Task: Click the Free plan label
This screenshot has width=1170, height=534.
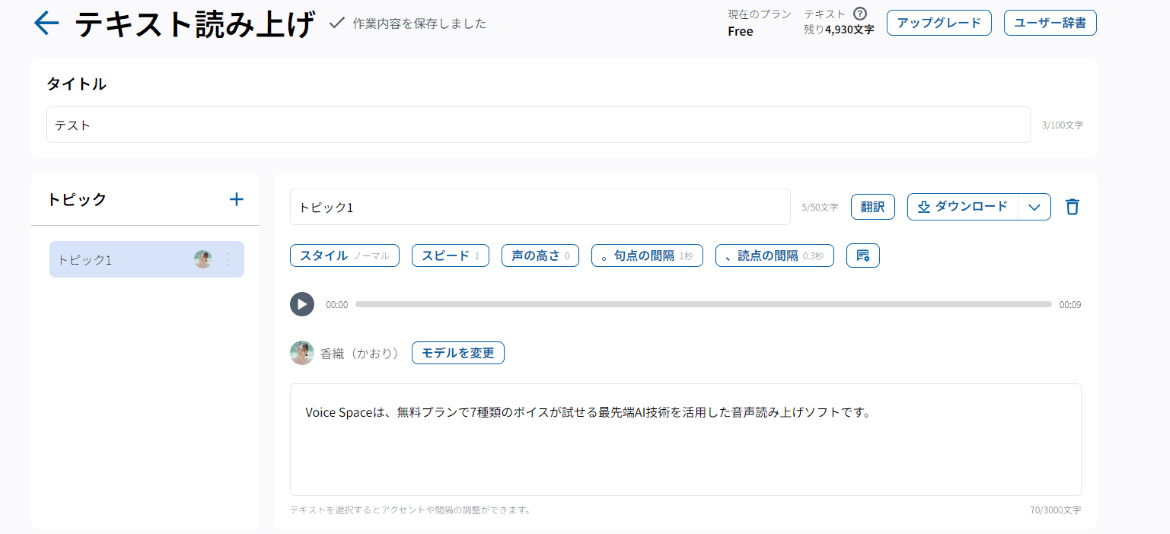Action: click(x=740, y=31)
